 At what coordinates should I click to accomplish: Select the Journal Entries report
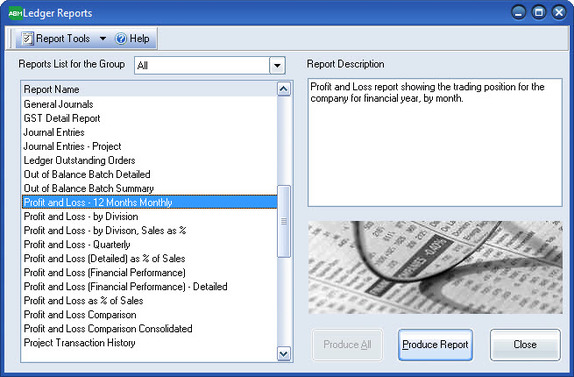point(149,132)
